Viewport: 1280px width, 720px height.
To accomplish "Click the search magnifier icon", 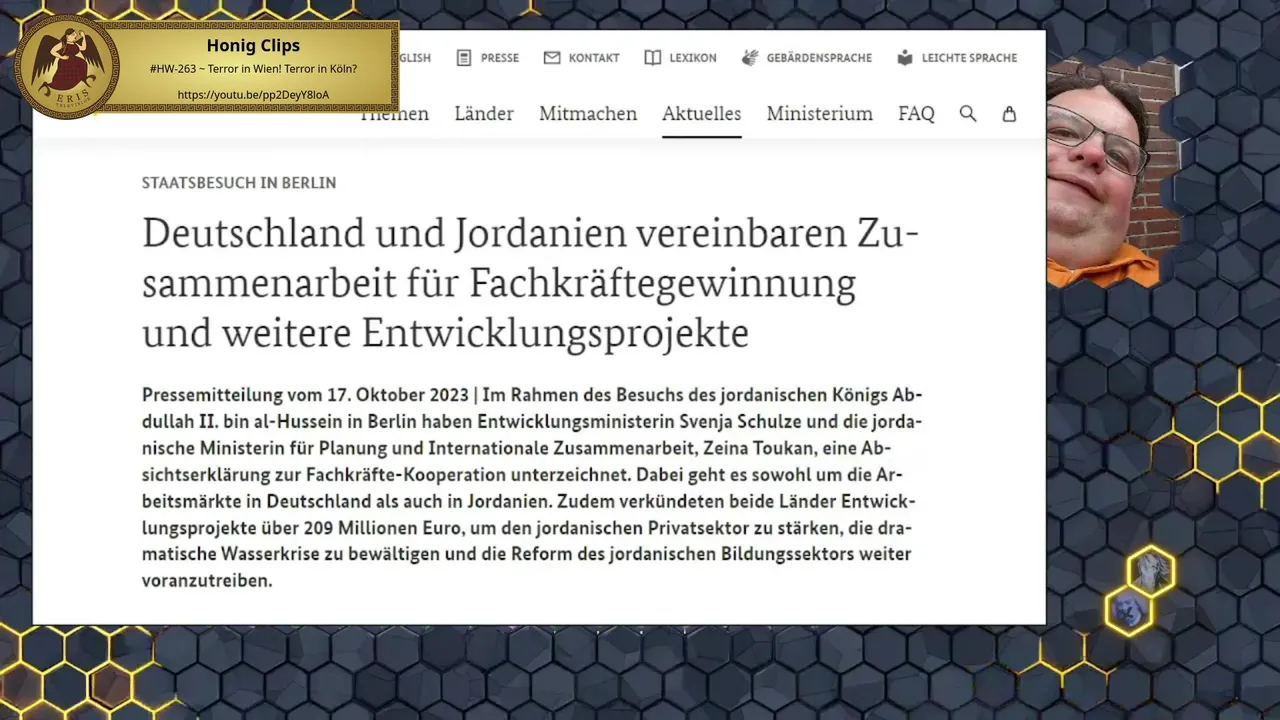I will coord(968,114).
